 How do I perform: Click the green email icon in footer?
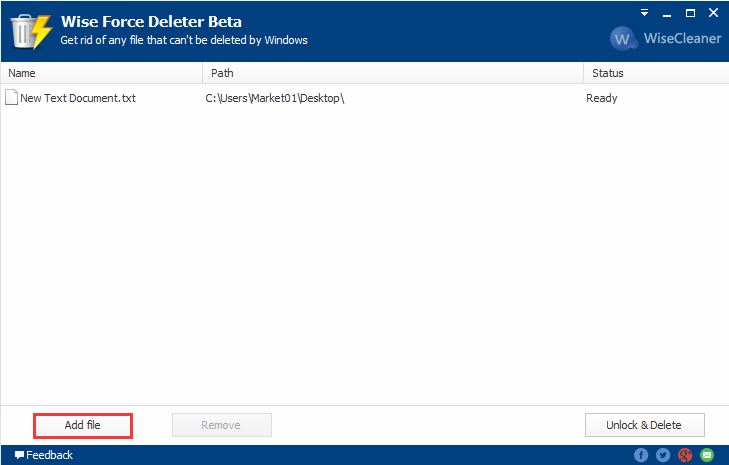tap(707, 455)
